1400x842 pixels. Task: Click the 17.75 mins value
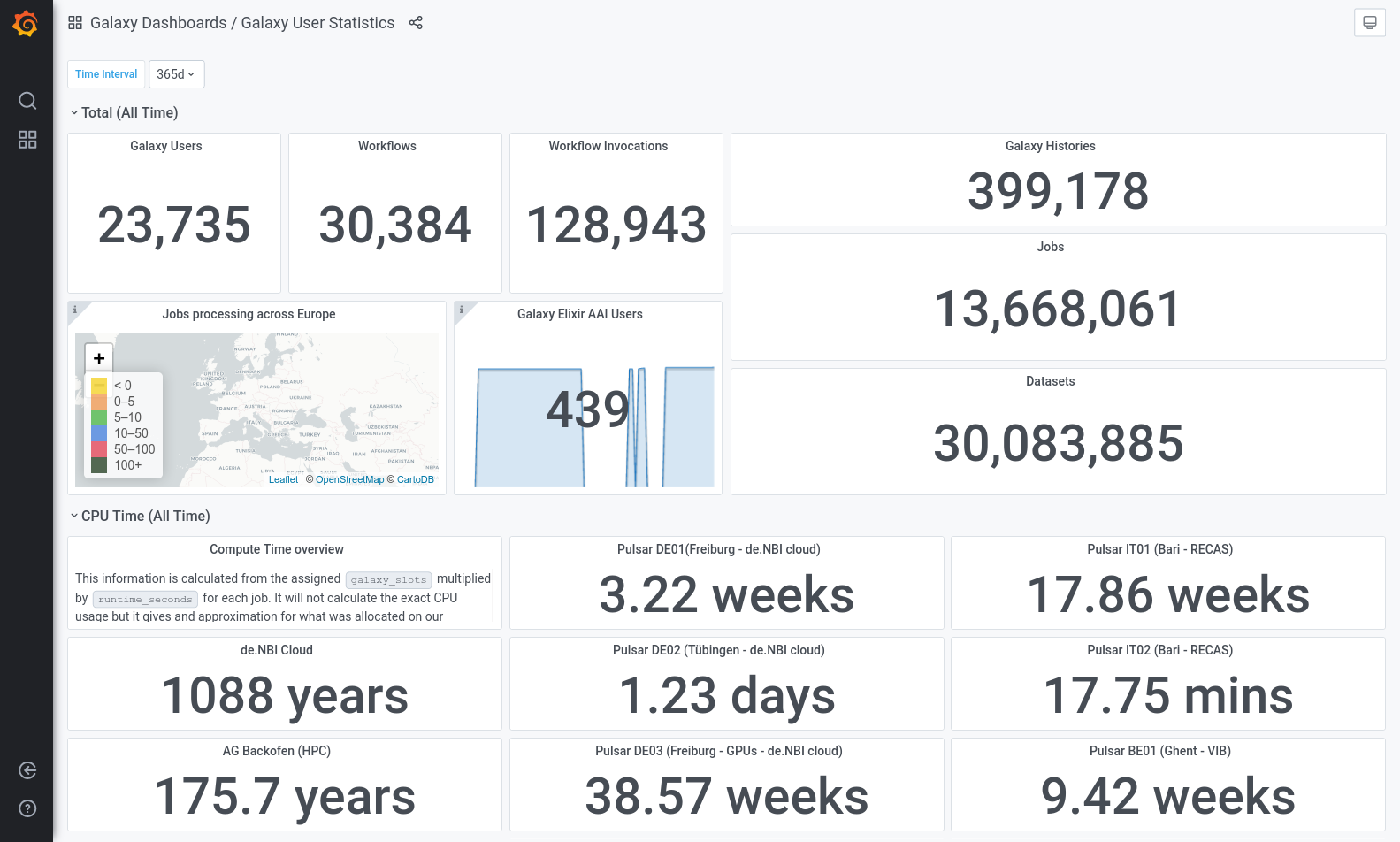point(1168,695)
